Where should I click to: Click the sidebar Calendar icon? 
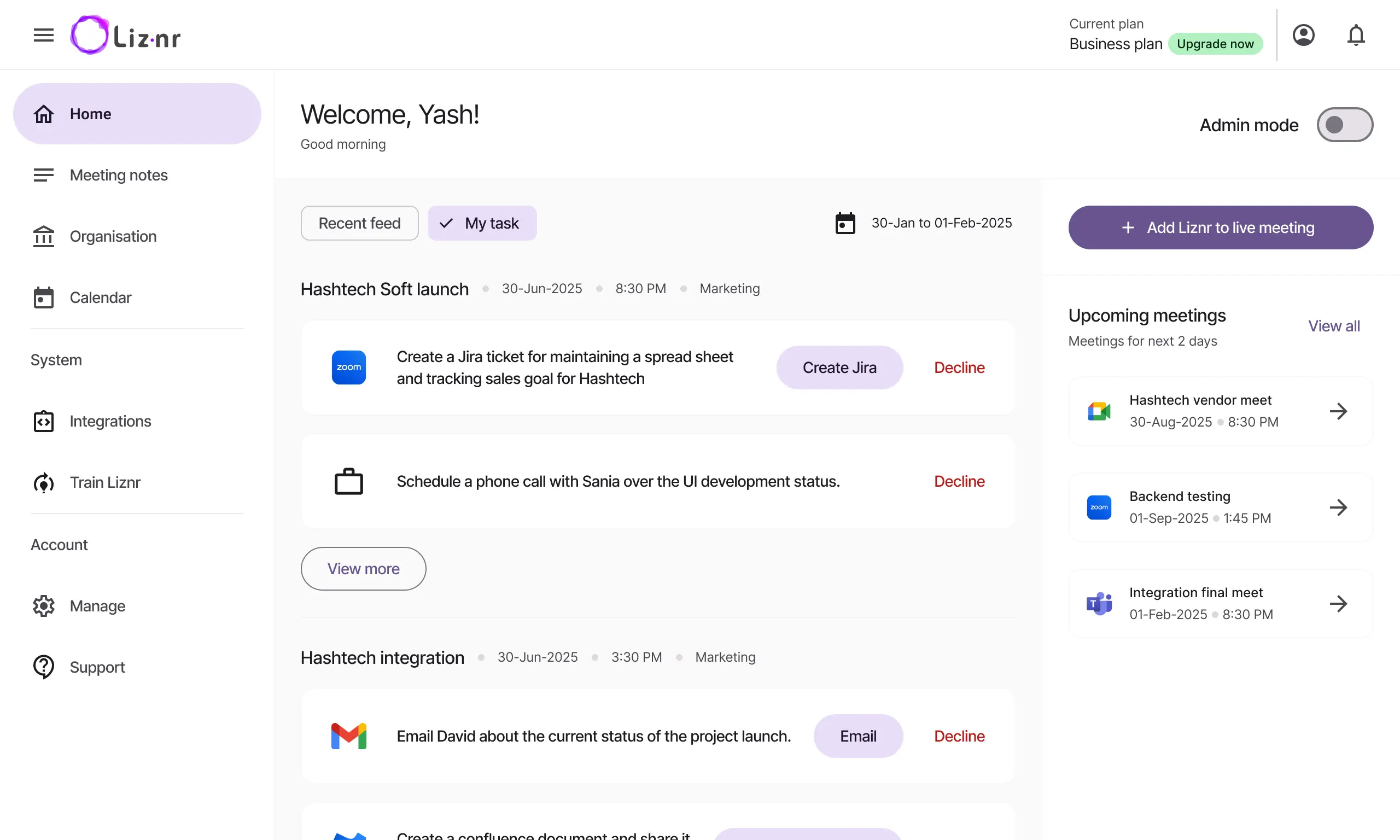(x=44, y=297)
